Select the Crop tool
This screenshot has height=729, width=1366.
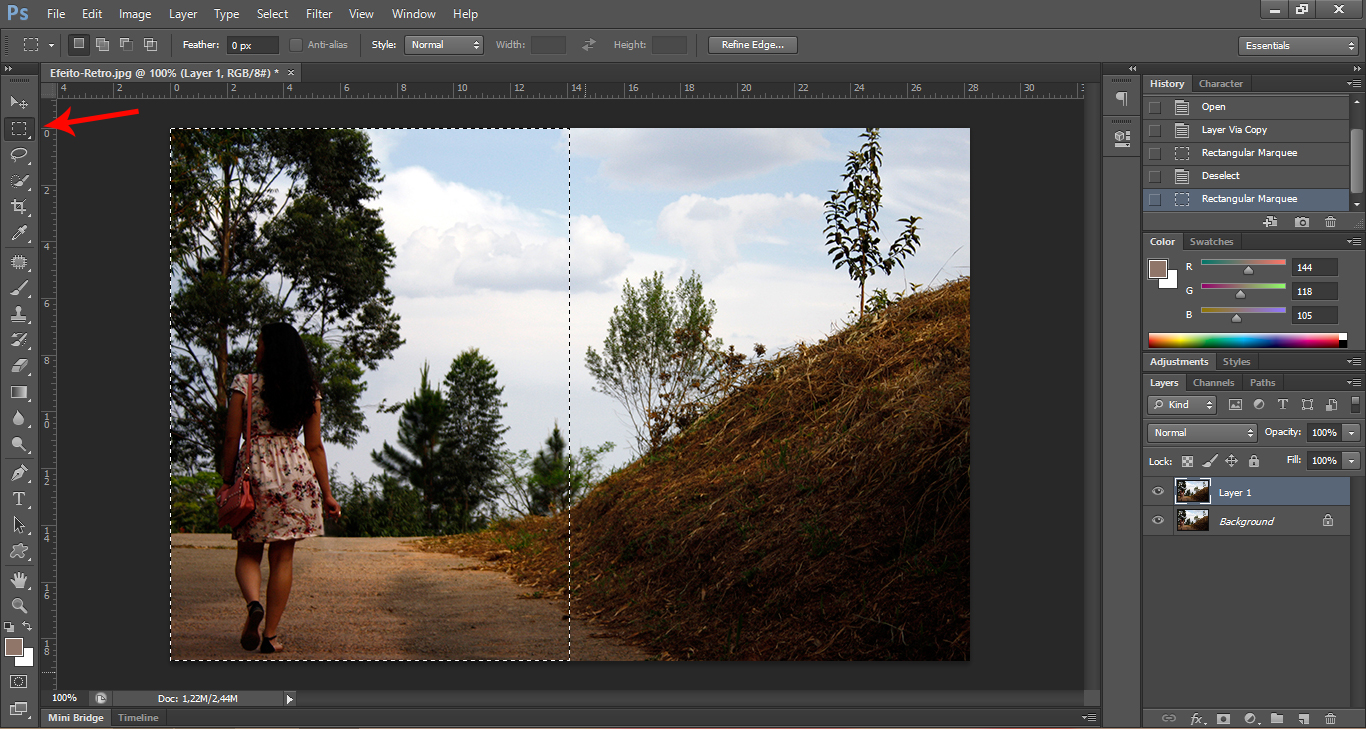[19, 207]
